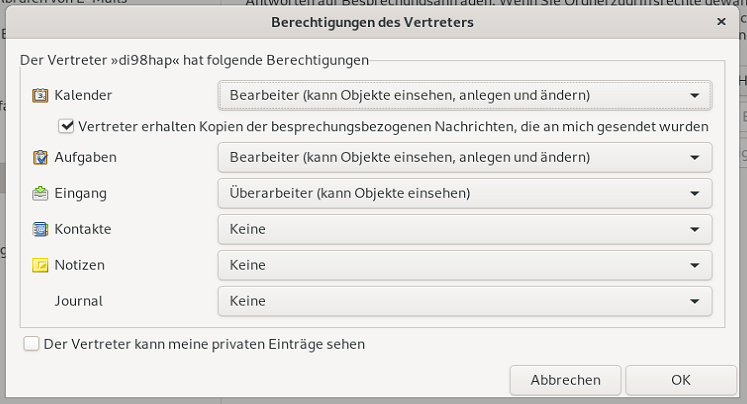Enable delegate can see private entries

(32, 344)
